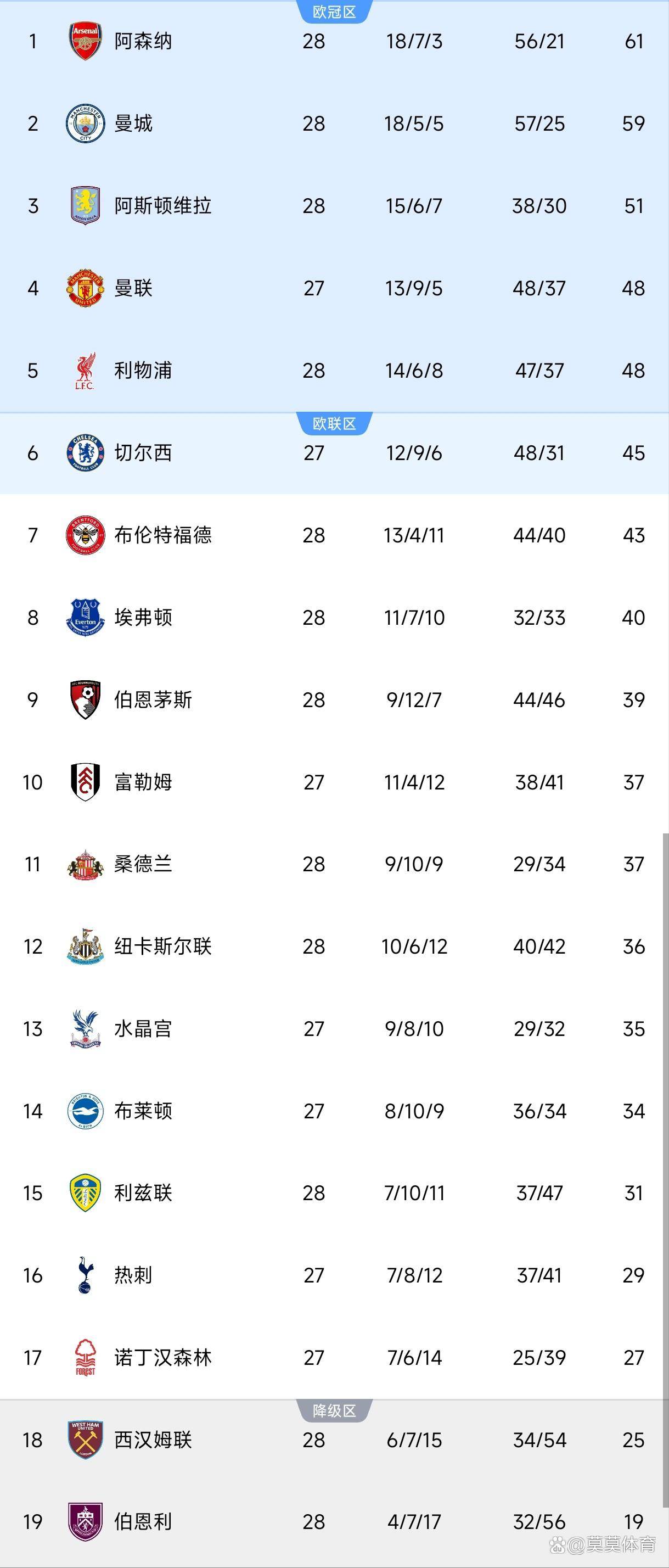Select the Chelsea badge
The width and height of the screenshot is (669, 1568).
pyautogui.click(x=86, y=453)
